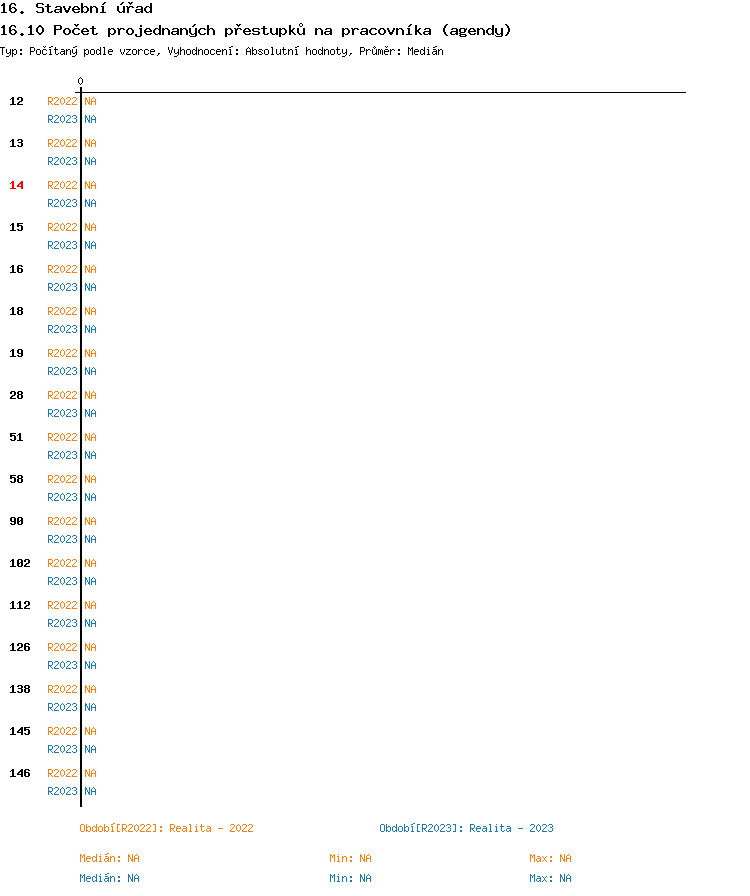Select row label 112
This screenshot has height=896, width=750.
coord(19,605)
